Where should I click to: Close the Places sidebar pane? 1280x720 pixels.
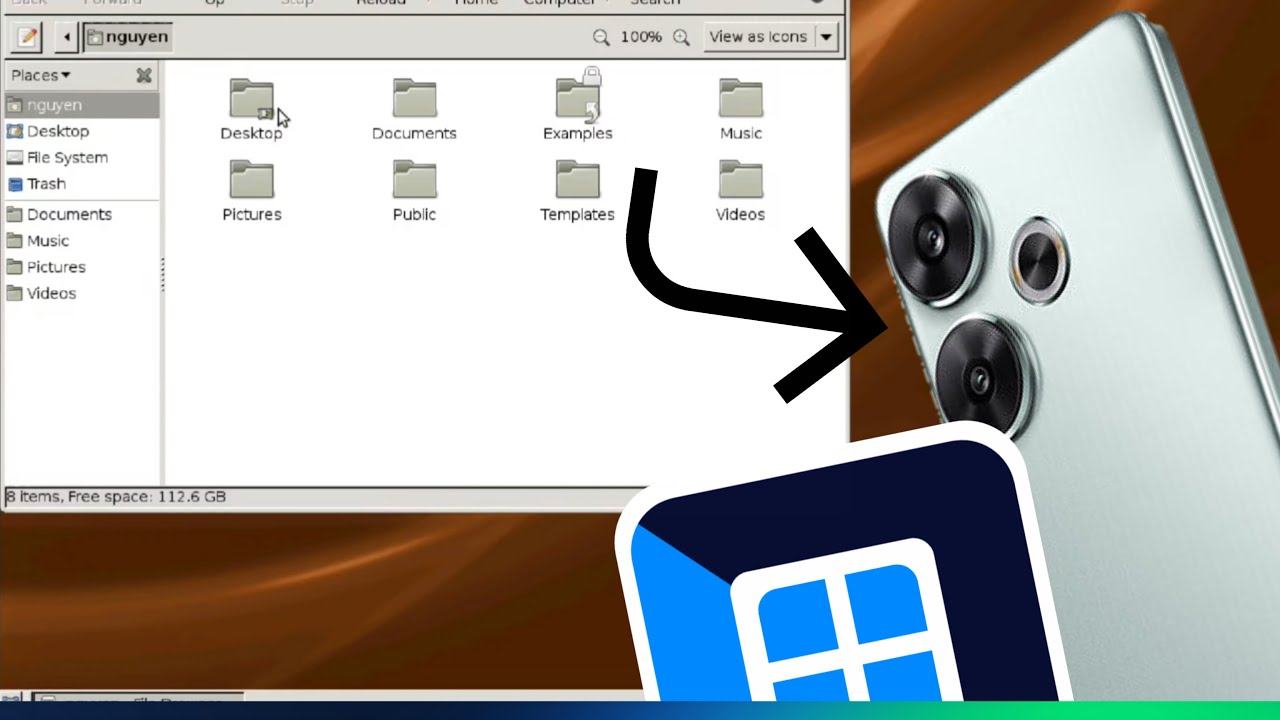point(144,75)
